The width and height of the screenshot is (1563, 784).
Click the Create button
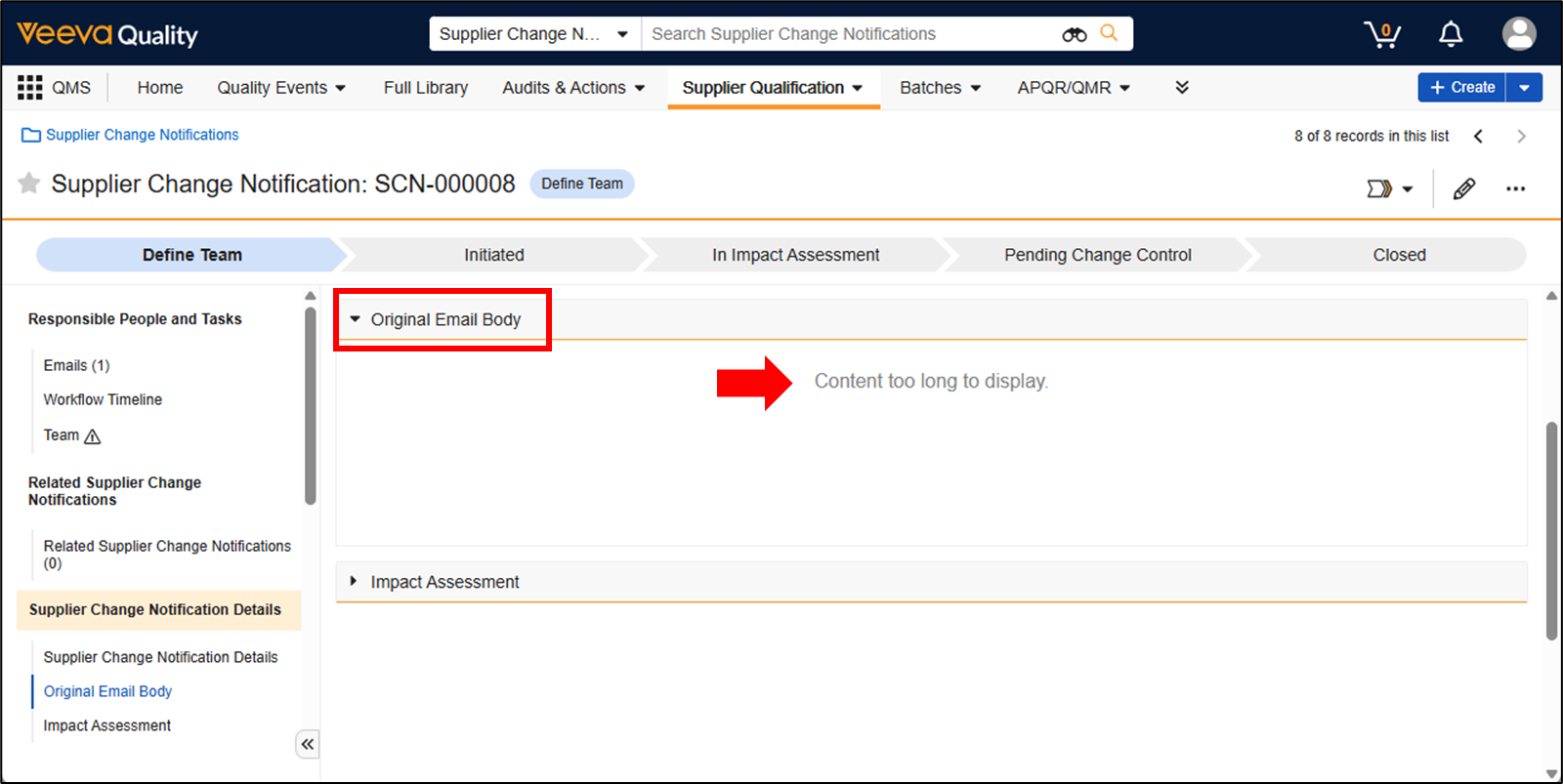point(1461,87)
